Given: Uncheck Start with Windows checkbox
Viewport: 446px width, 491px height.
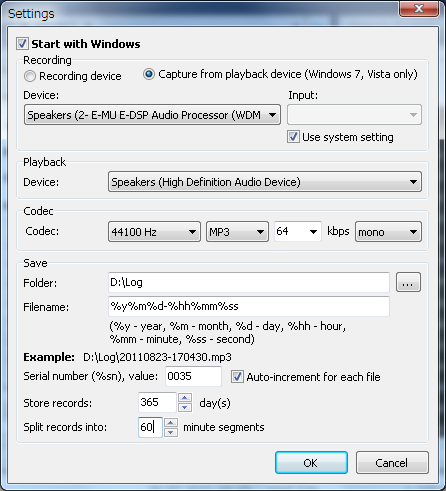Looking at the screenshot, I should pyautogui.click(x=22, y=44).
